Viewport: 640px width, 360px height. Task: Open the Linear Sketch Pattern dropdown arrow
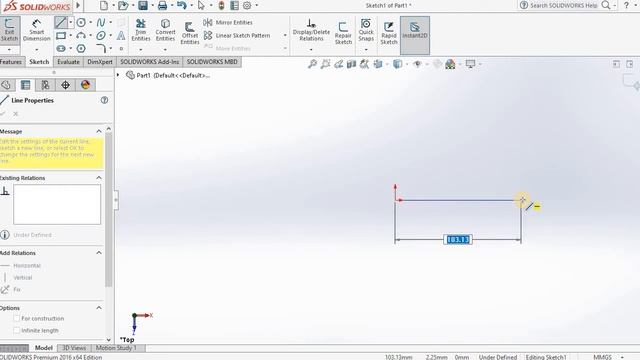pos(285,36)
